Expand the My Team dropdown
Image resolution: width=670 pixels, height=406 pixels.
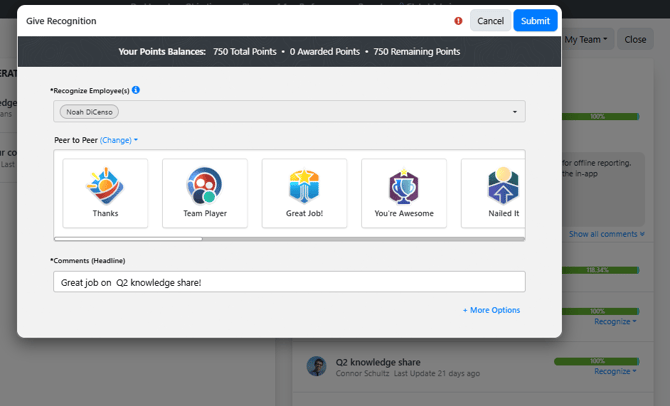pyautogui.click(x=586, y=40)
